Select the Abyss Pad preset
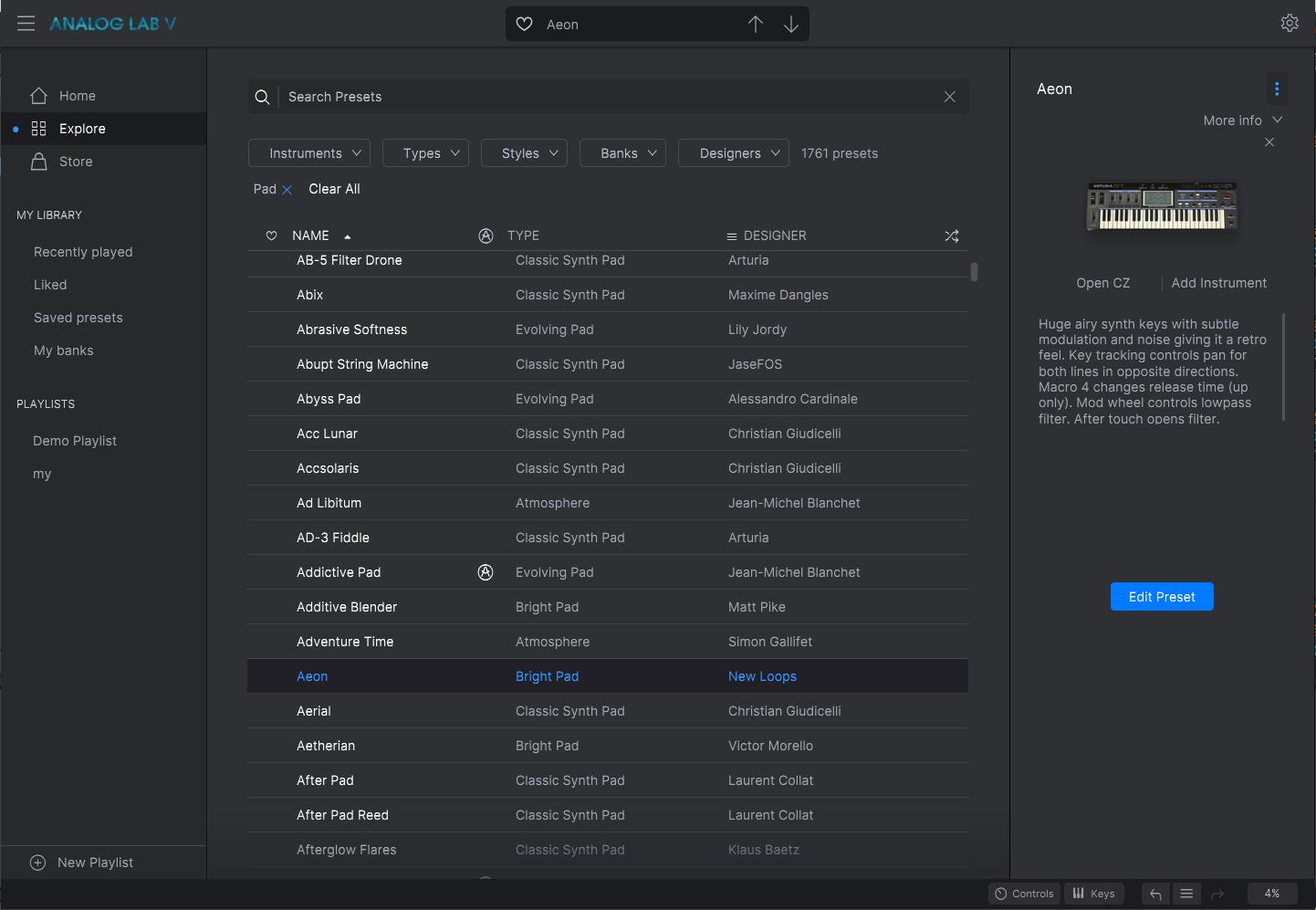The image size is (1316, 910). point(608,399)
